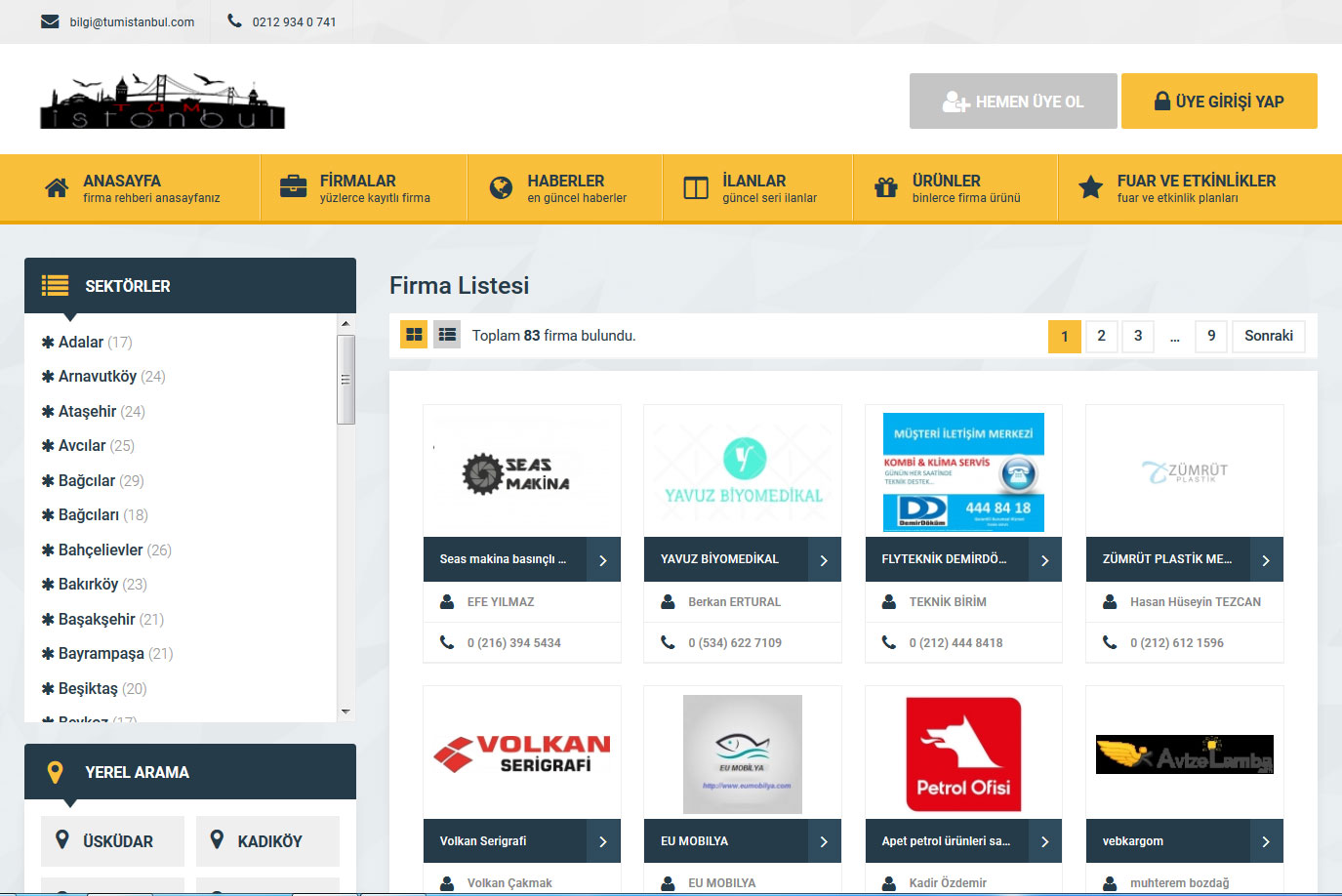The height and width of the screenshot is (896, 1342).
Task: Click sector list scrollbar up arrow
Action: click(346, 323)
